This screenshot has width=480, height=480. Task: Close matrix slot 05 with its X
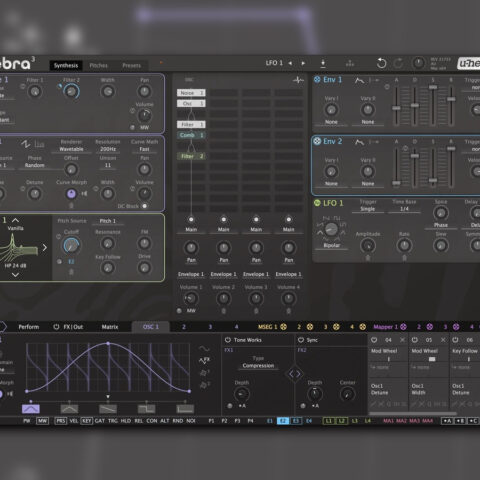click(443, 340)
